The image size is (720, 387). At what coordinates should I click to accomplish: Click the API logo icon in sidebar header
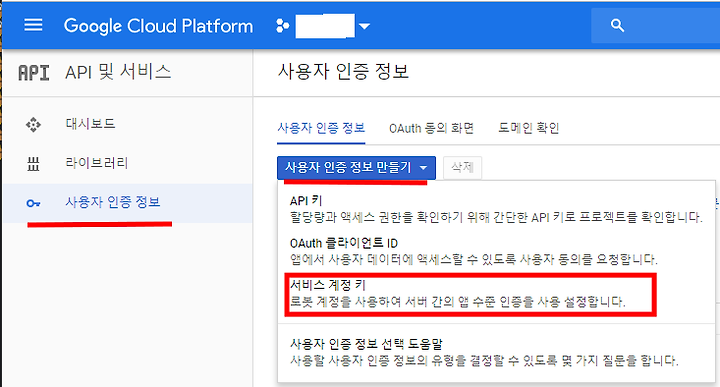(34, 73)
